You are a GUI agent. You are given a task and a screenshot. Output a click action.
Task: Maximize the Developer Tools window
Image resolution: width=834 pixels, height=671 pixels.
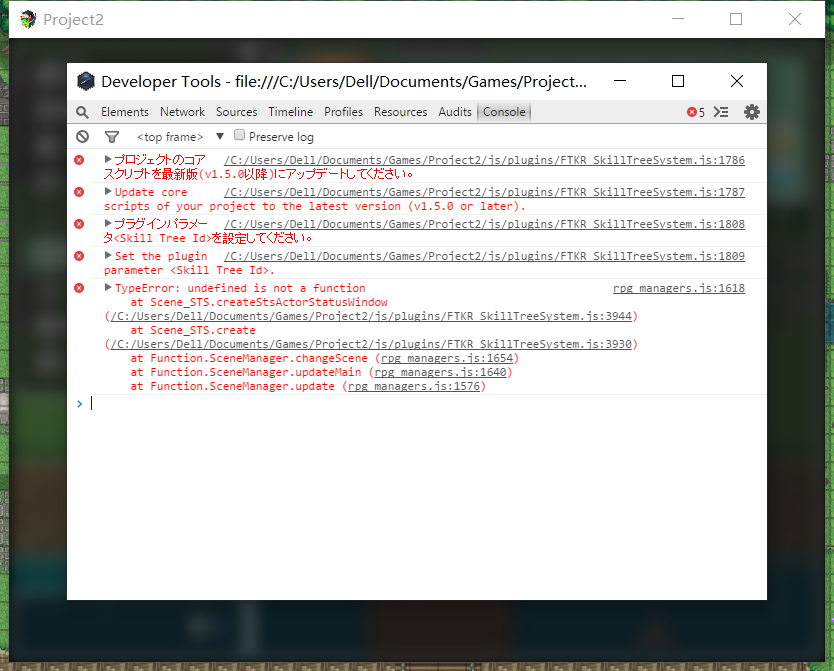click(x=678, y=81)
